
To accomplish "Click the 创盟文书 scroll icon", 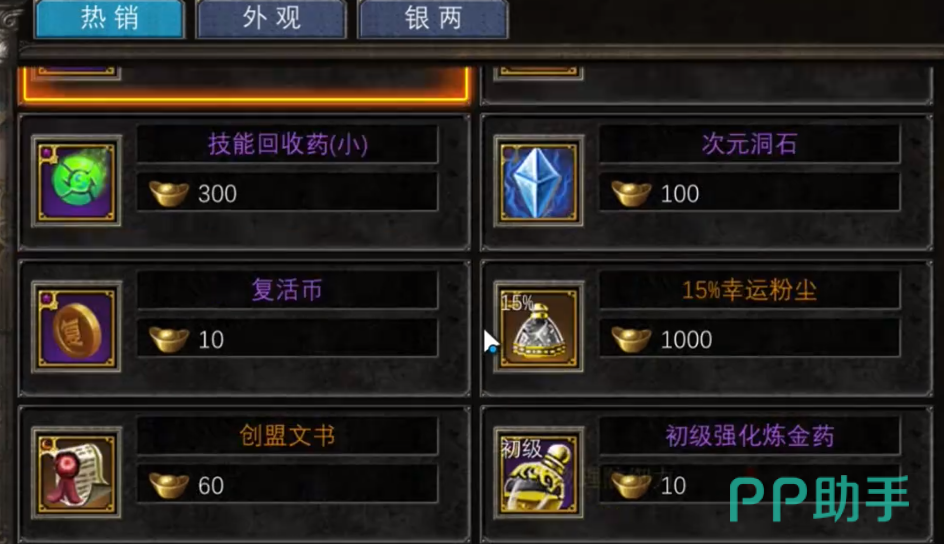I will [x=76, y=473].
